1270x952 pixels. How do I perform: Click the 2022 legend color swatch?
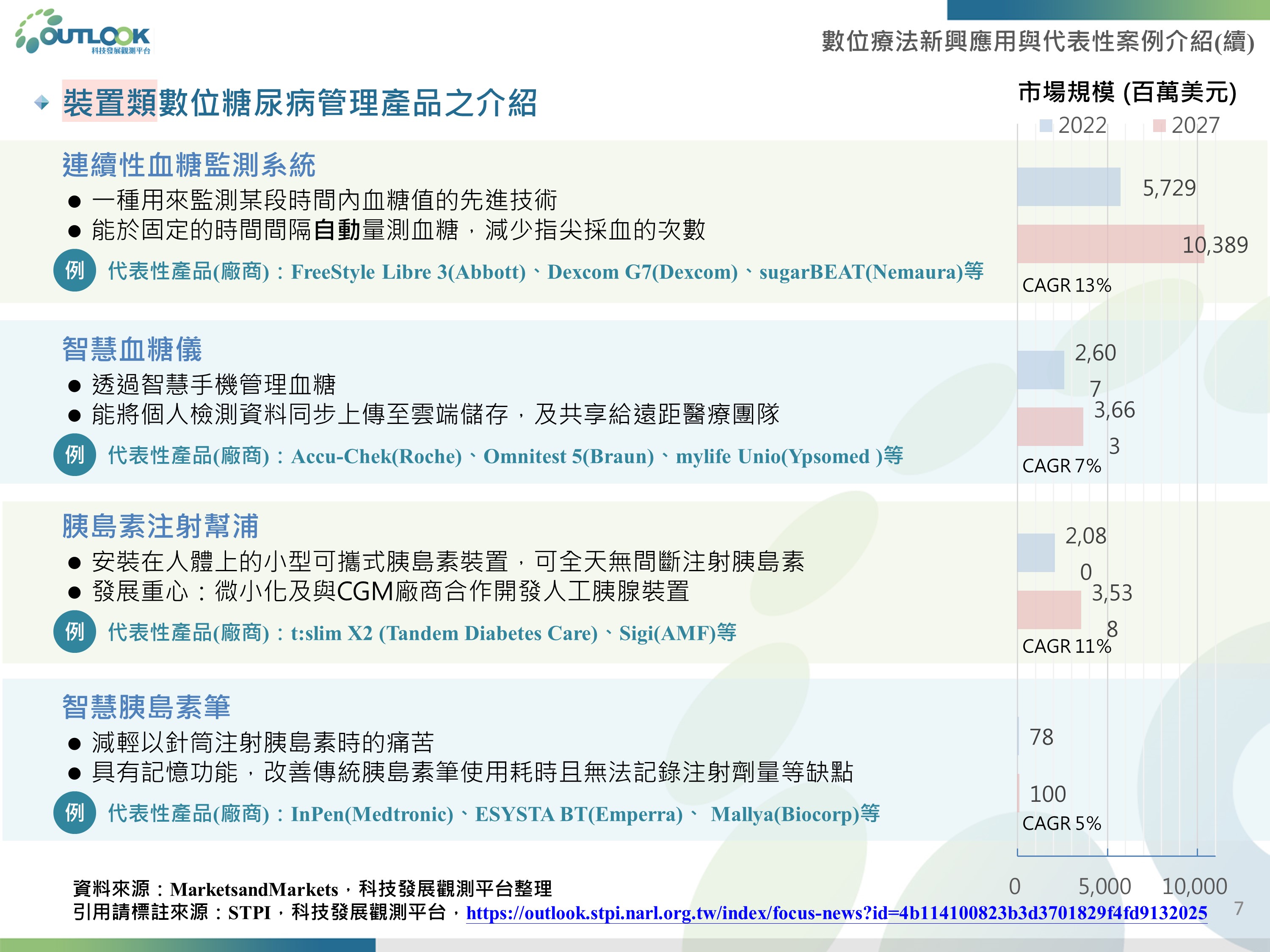pyautogui.click(x=1046, y=125)
